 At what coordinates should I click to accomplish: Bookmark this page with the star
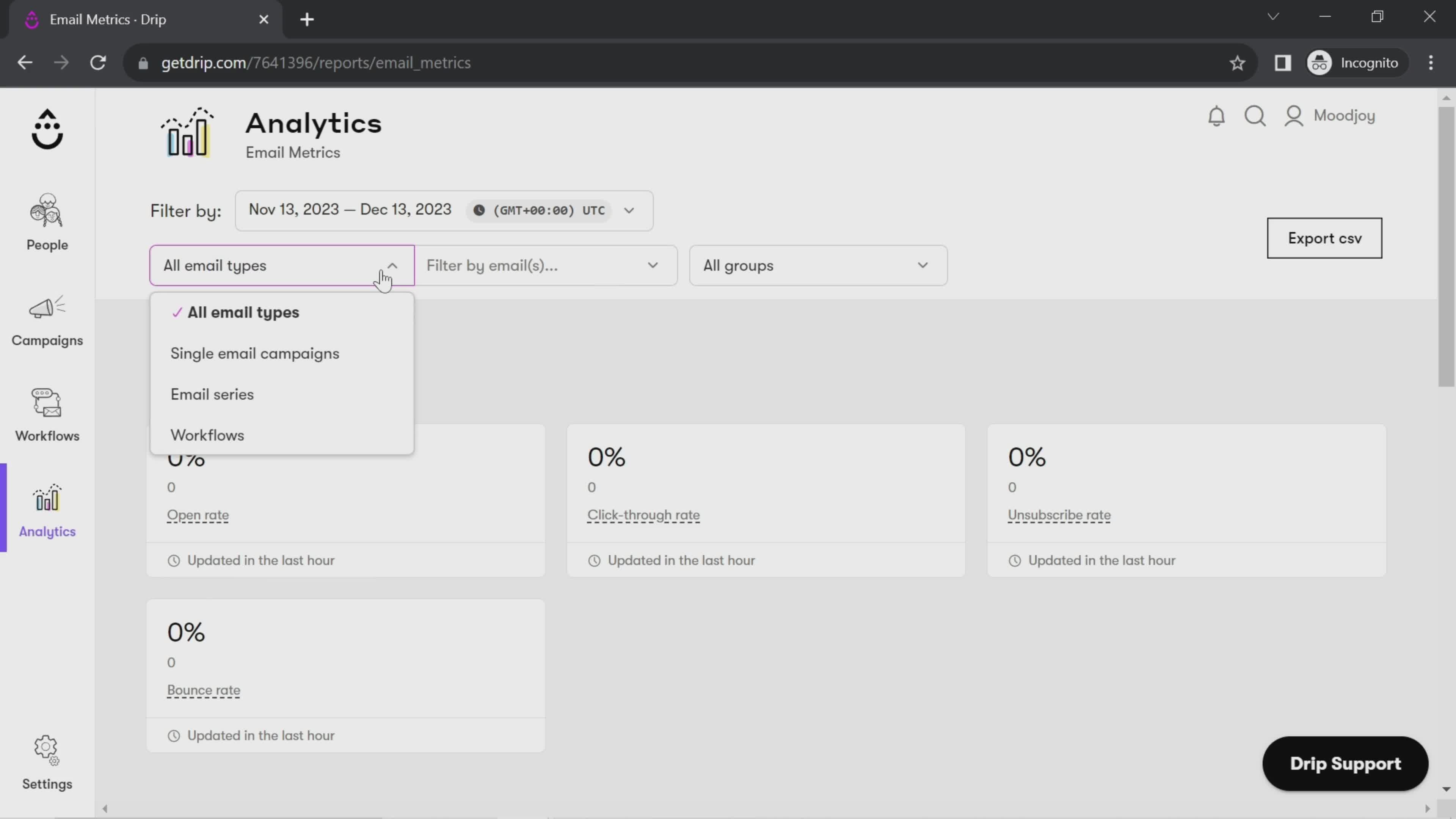[x=1237, y=63]
